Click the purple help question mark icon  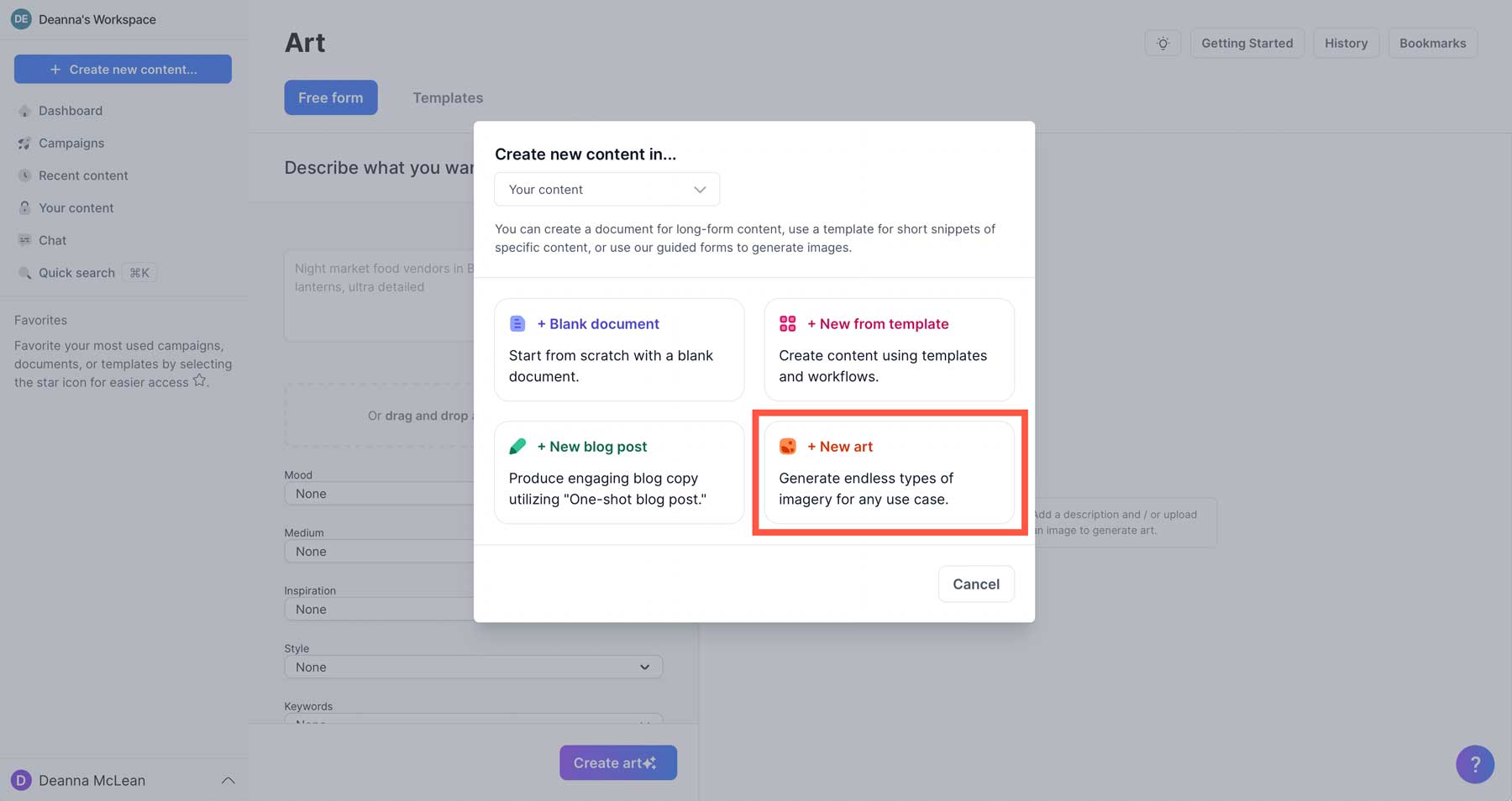[1474, 764]
